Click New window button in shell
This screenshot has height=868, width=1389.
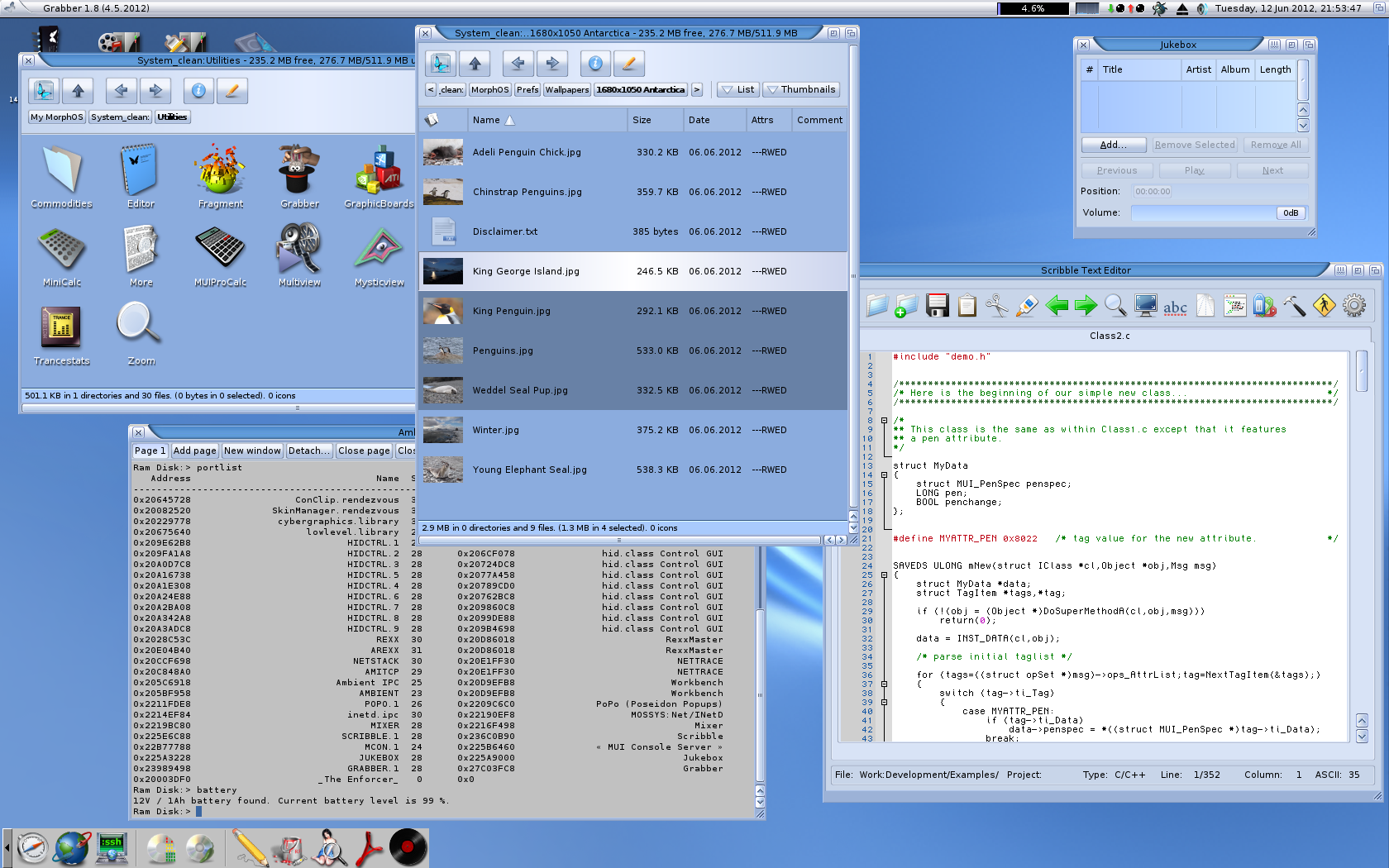click(252, 451)
